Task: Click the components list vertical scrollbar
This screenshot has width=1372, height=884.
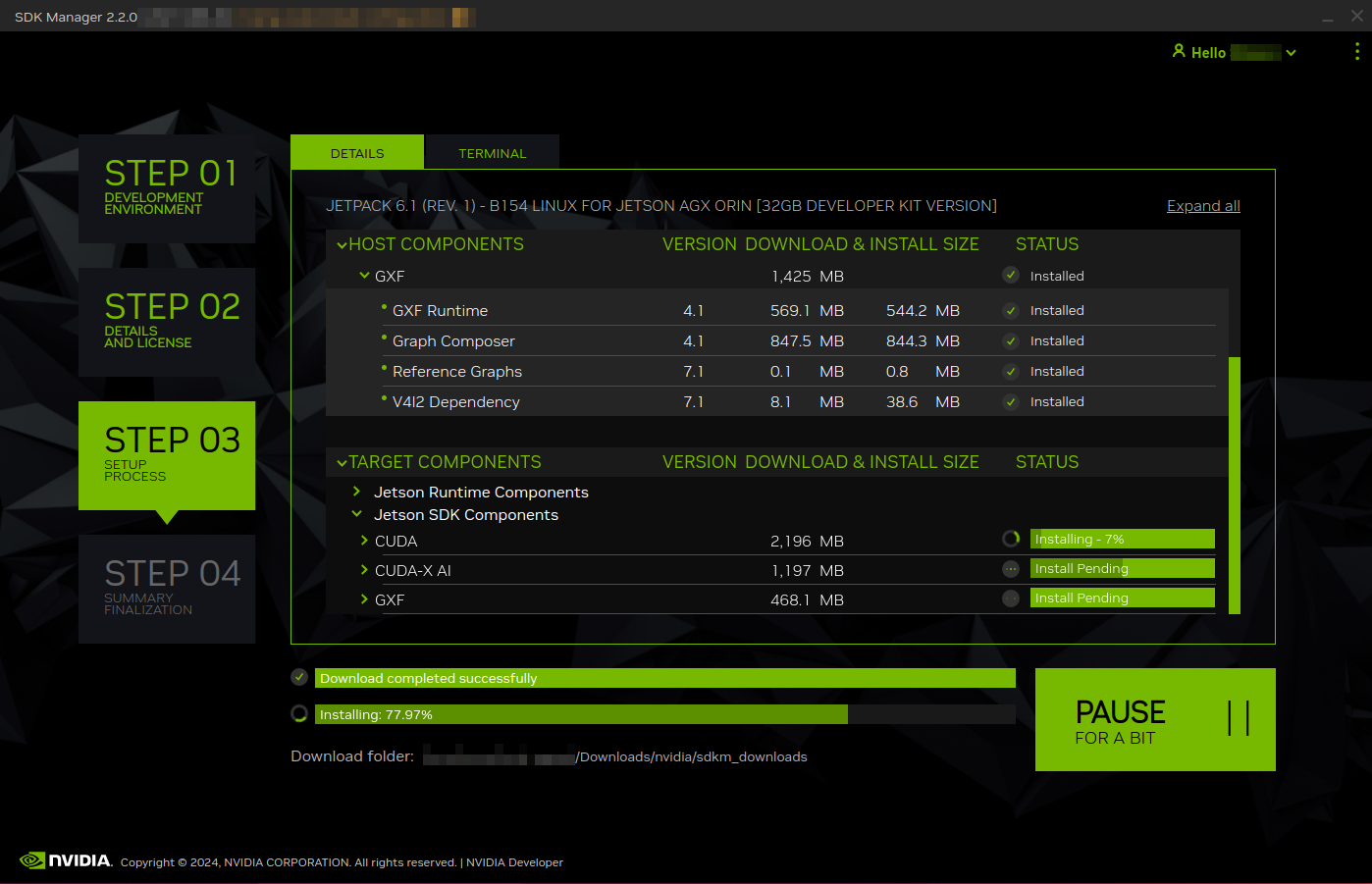Action: coord(1235,485)
